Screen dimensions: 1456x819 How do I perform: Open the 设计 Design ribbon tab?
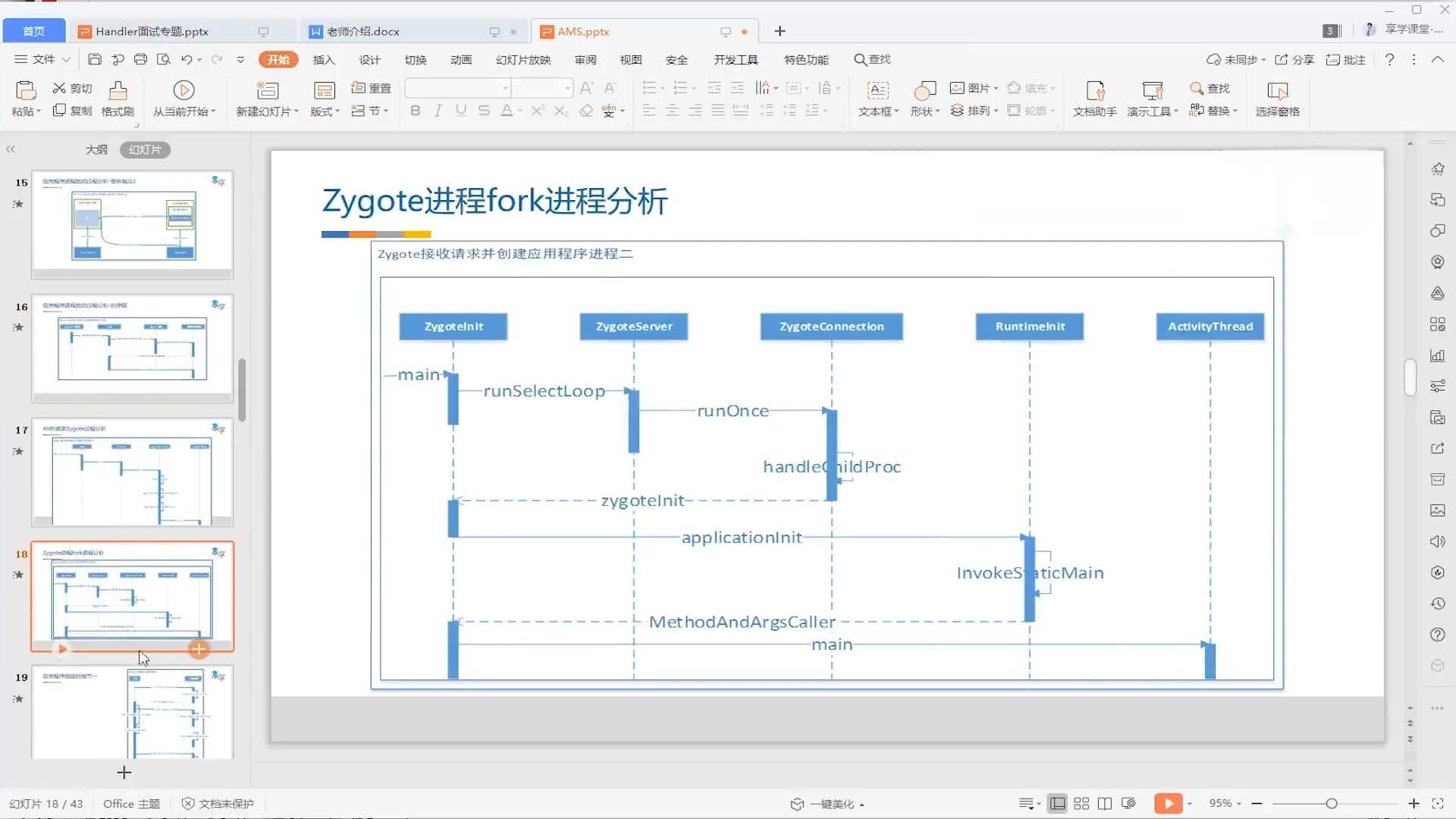pyautogui.click(x=369, y=59)
